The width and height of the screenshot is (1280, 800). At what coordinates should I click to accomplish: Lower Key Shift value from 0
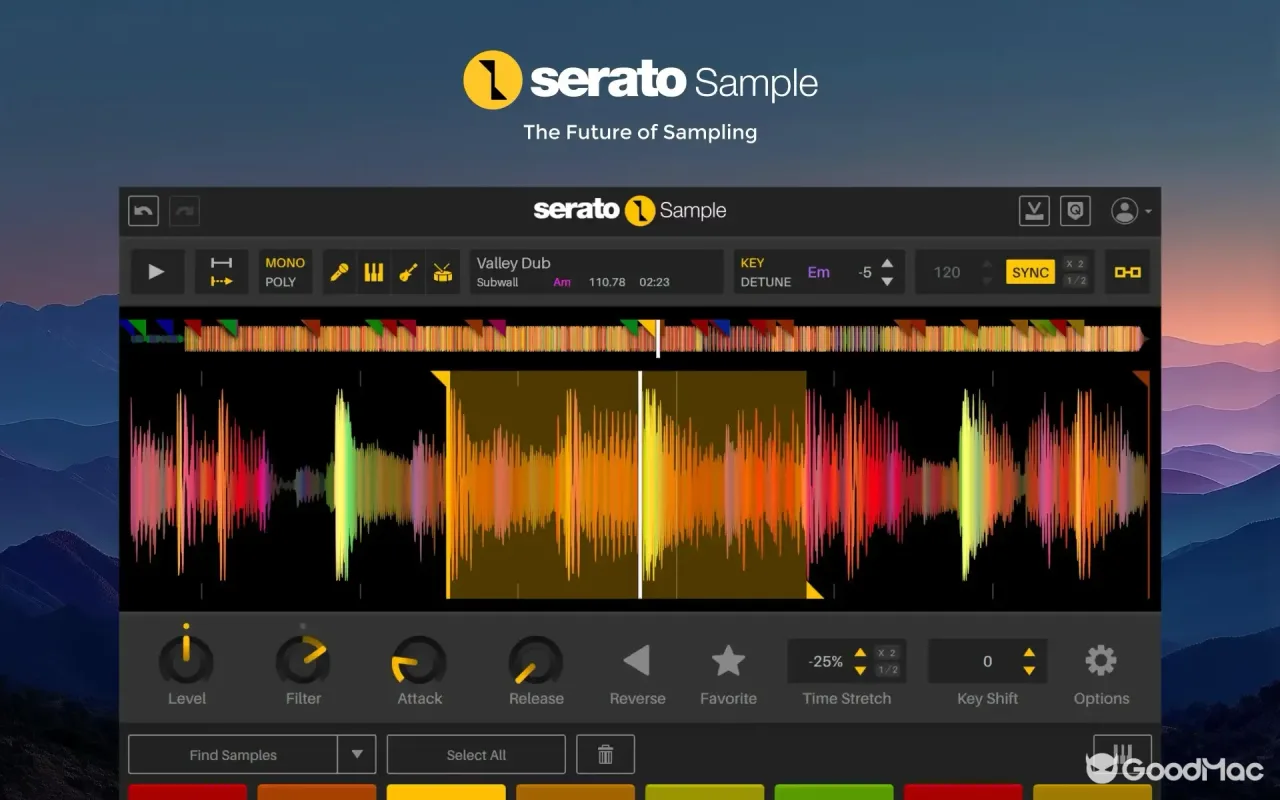[1029, 670]
